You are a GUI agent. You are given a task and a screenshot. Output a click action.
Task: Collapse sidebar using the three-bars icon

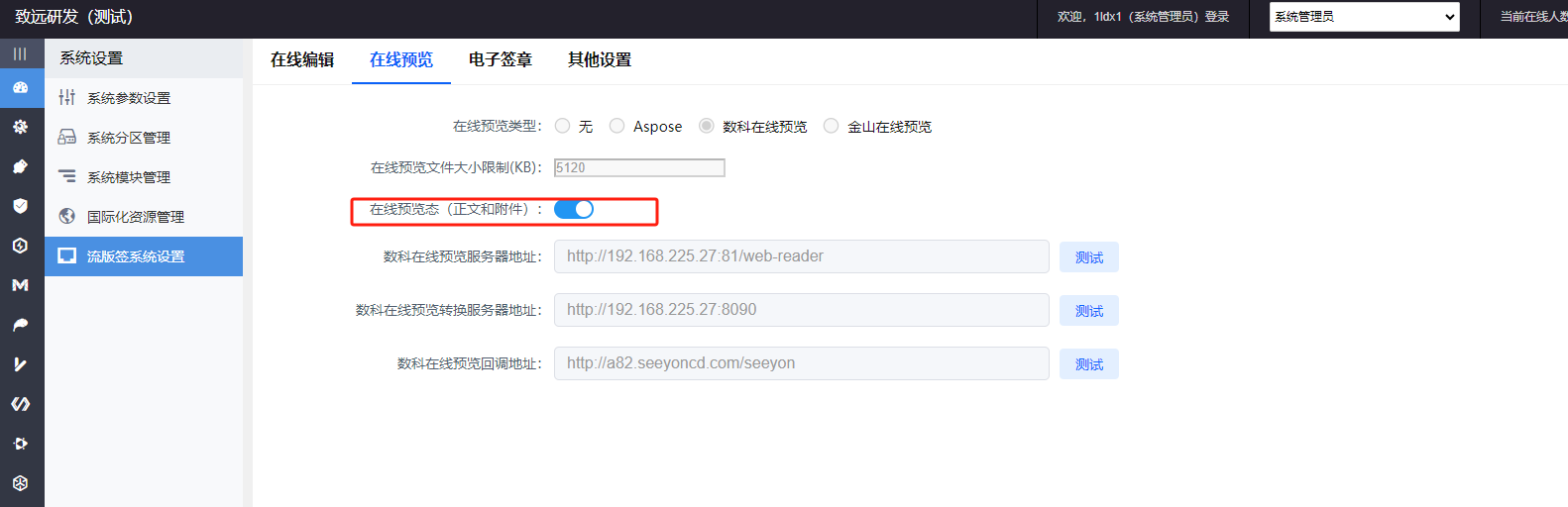pyautogui.click(x=20, y=53)
